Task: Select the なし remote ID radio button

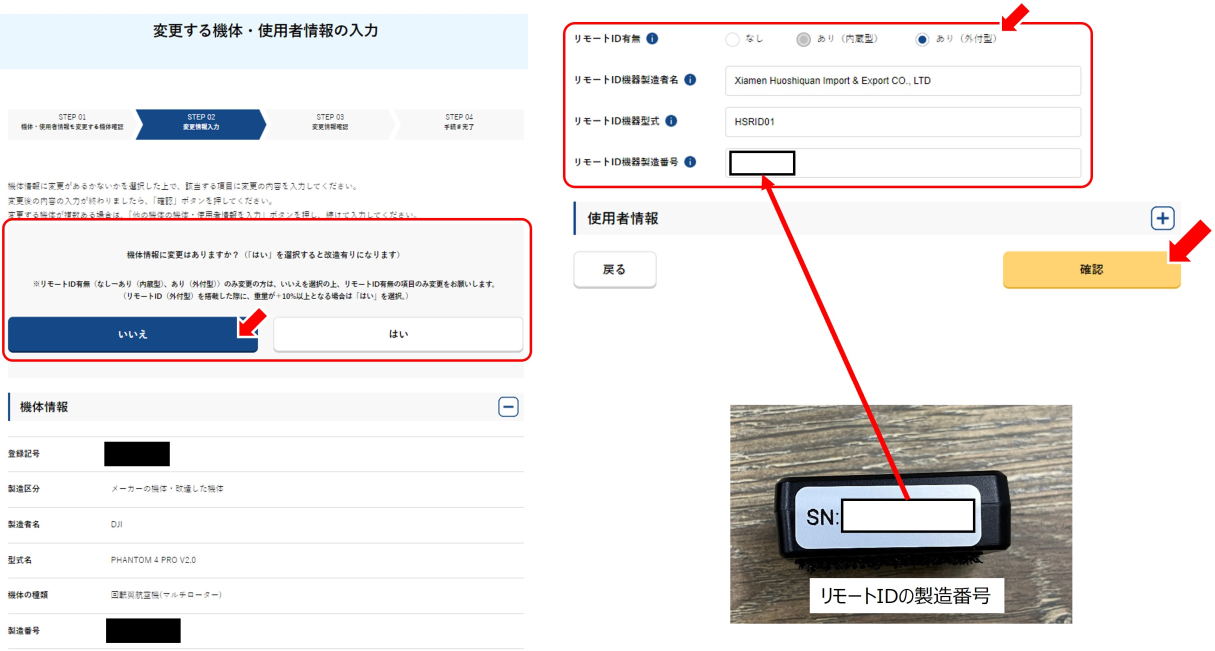Action: point(732,40)
